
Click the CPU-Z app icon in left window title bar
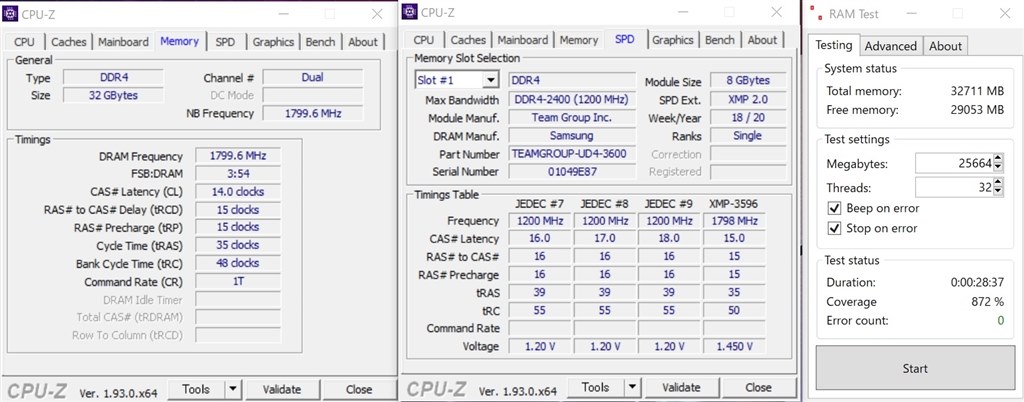10,13
